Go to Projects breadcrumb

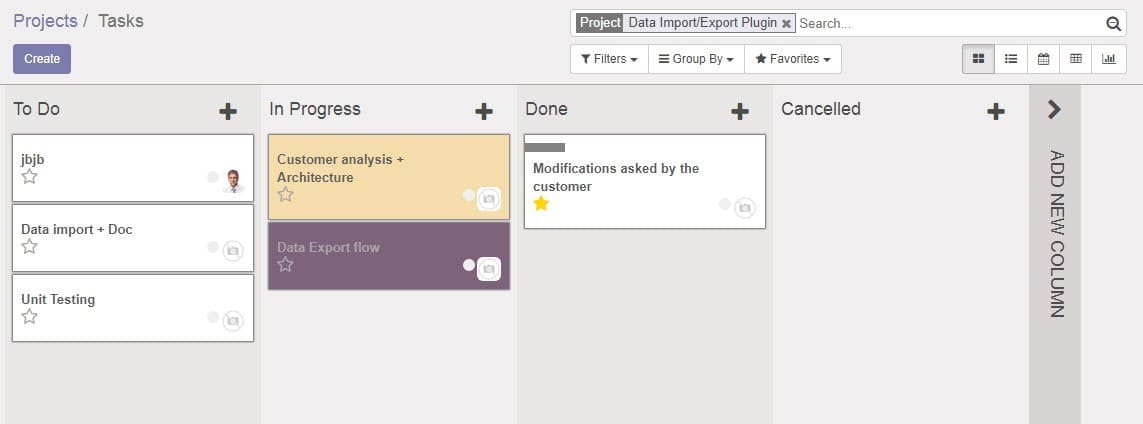point(45,21)
